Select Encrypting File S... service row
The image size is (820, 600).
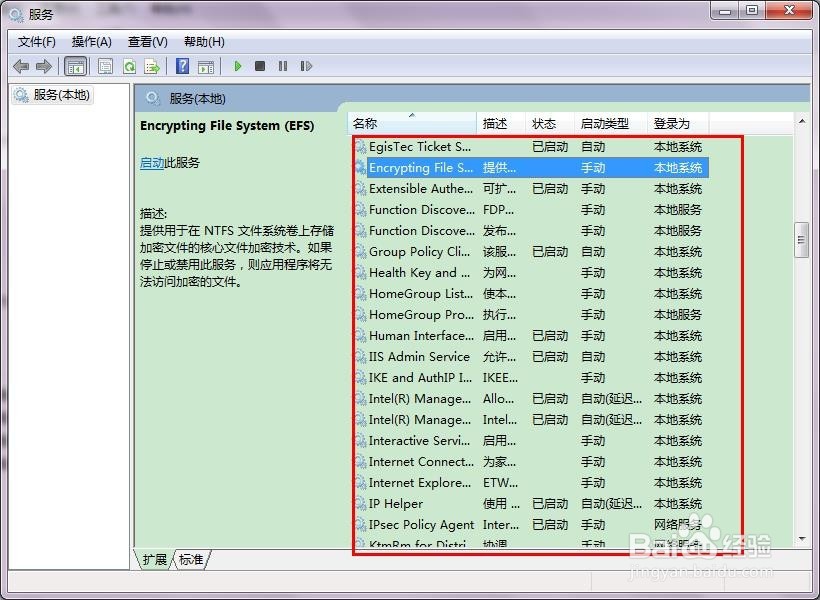pos(531,168)
